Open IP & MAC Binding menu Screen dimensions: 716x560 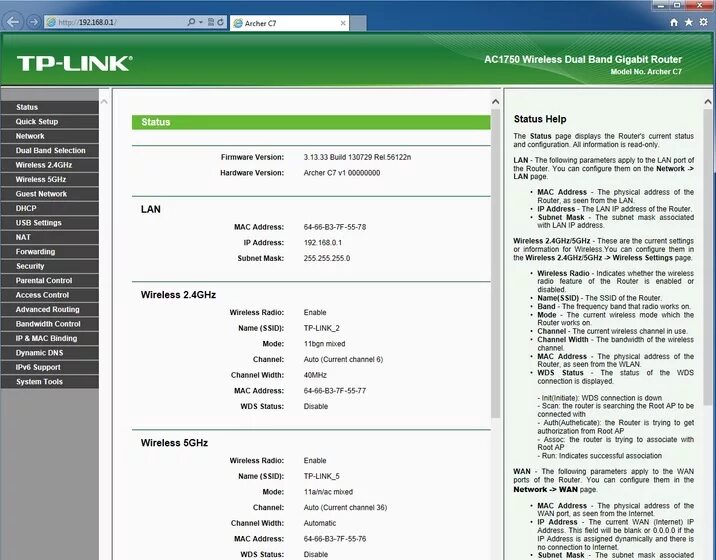pyautogui.click(x=49, y=338)
